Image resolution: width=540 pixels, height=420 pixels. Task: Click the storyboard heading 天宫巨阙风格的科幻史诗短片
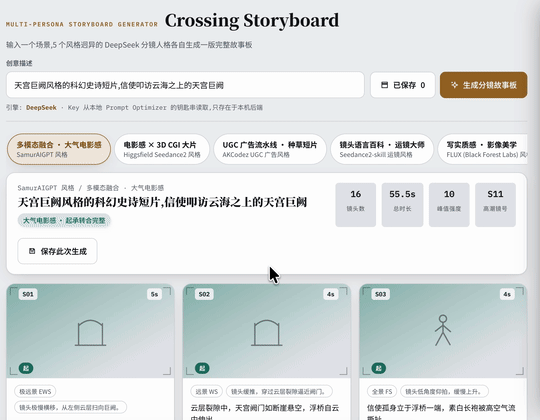point(162,202)
